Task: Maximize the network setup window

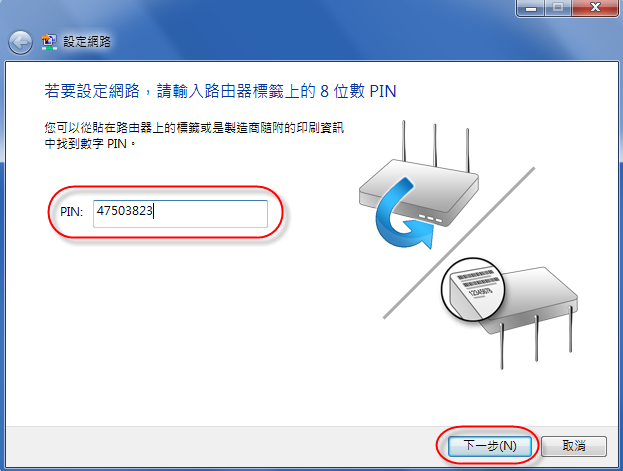Action: click(558, 8)
